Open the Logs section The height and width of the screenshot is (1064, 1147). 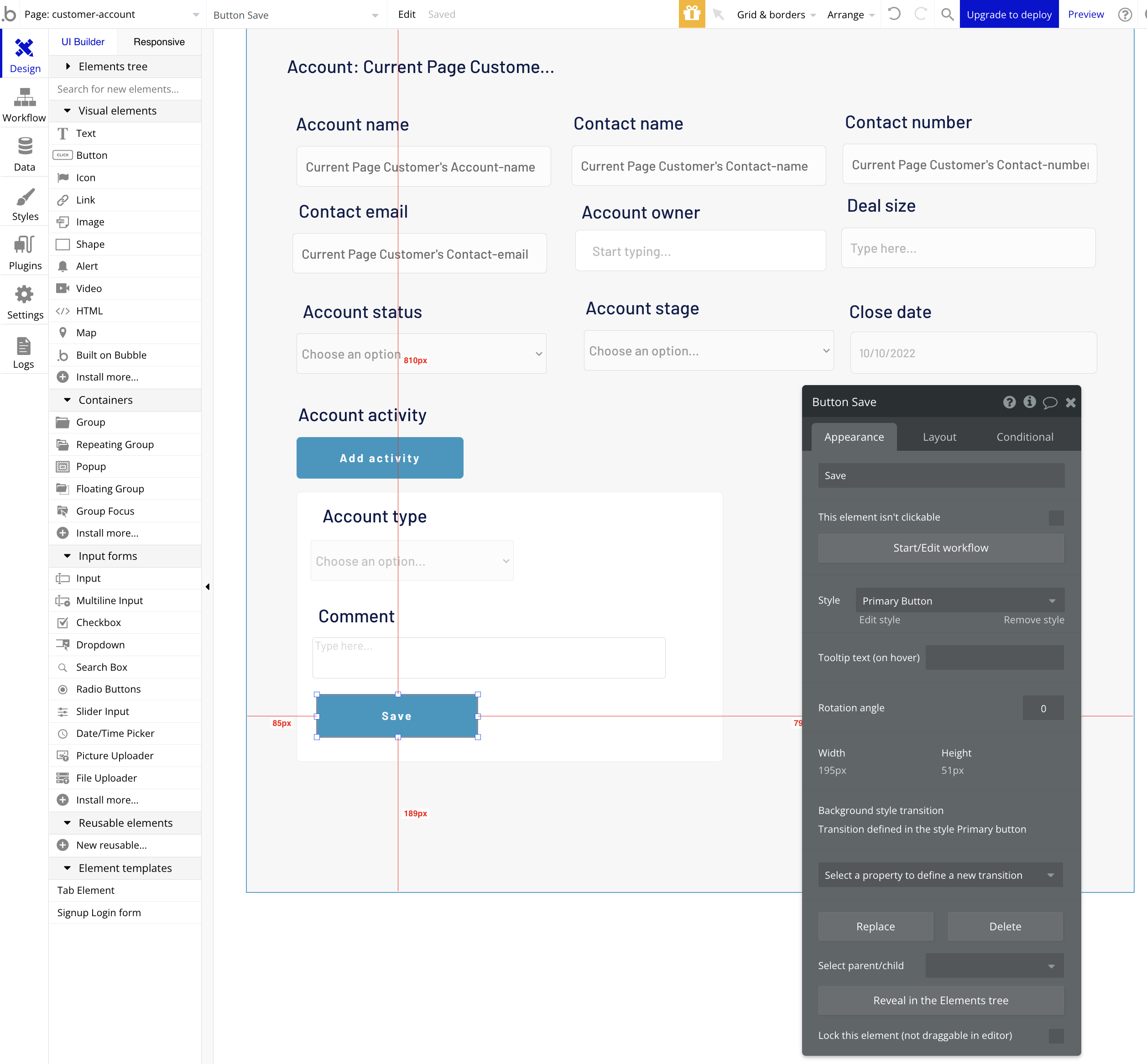[24, 352]
